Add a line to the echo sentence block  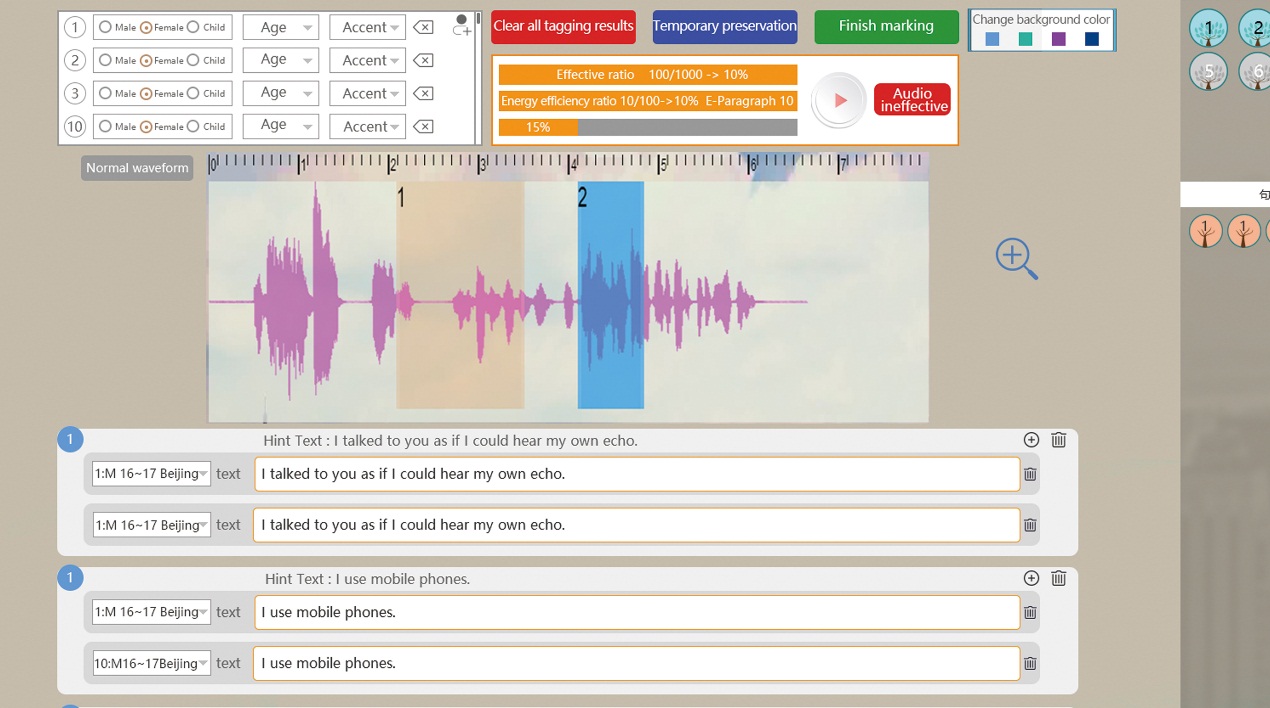click(x=1031, y=440)
